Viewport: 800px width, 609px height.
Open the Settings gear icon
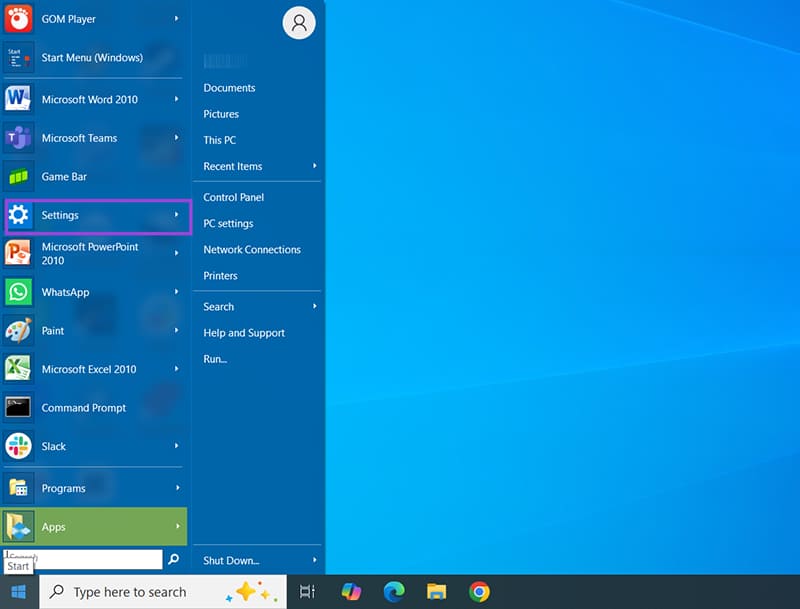(18, 215)
